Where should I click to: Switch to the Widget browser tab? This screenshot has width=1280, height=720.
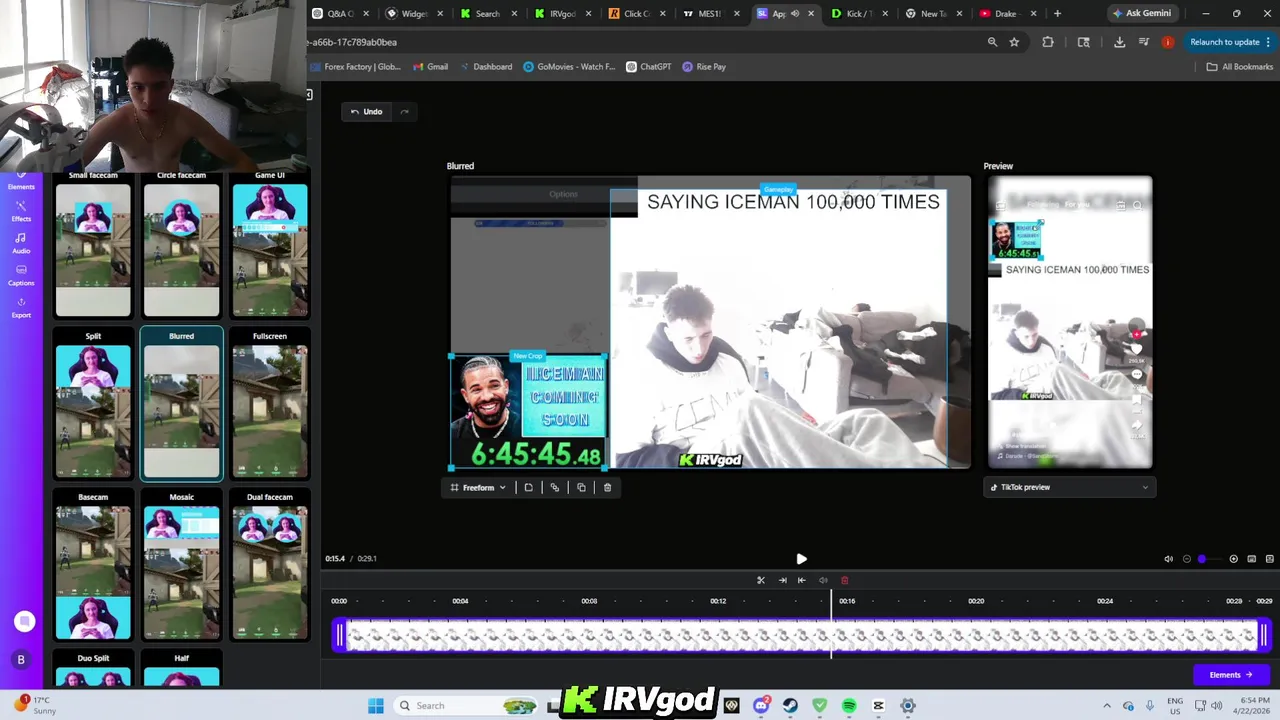[414, 14]
